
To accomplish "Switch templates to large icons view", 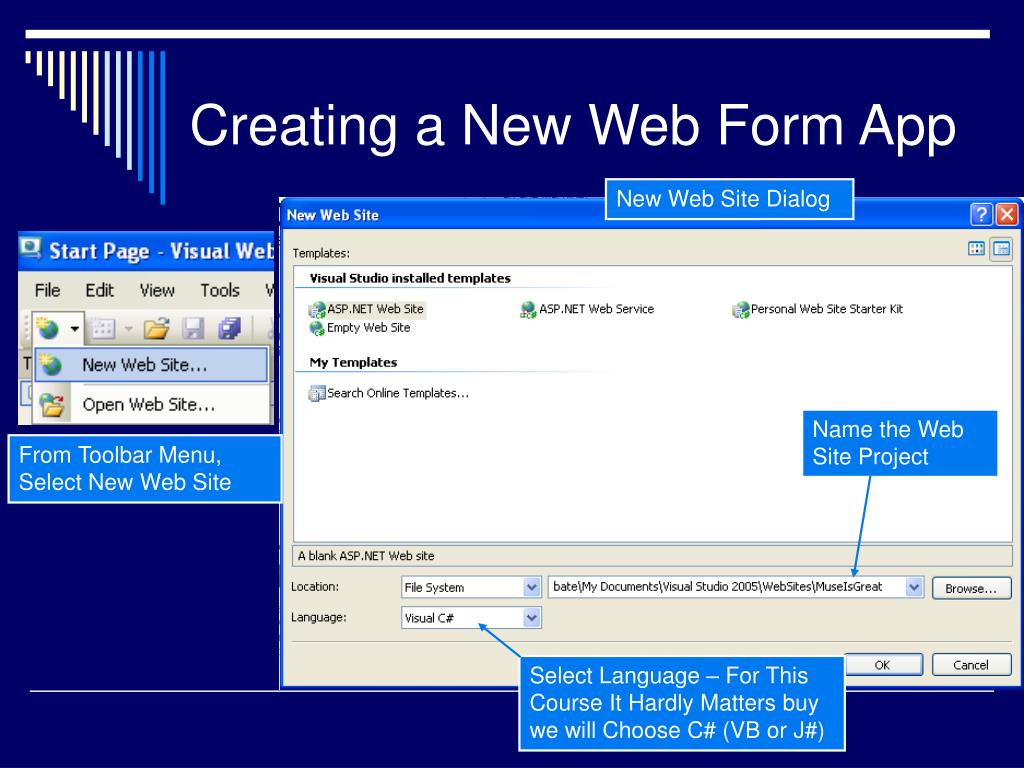I will (976, 249).
